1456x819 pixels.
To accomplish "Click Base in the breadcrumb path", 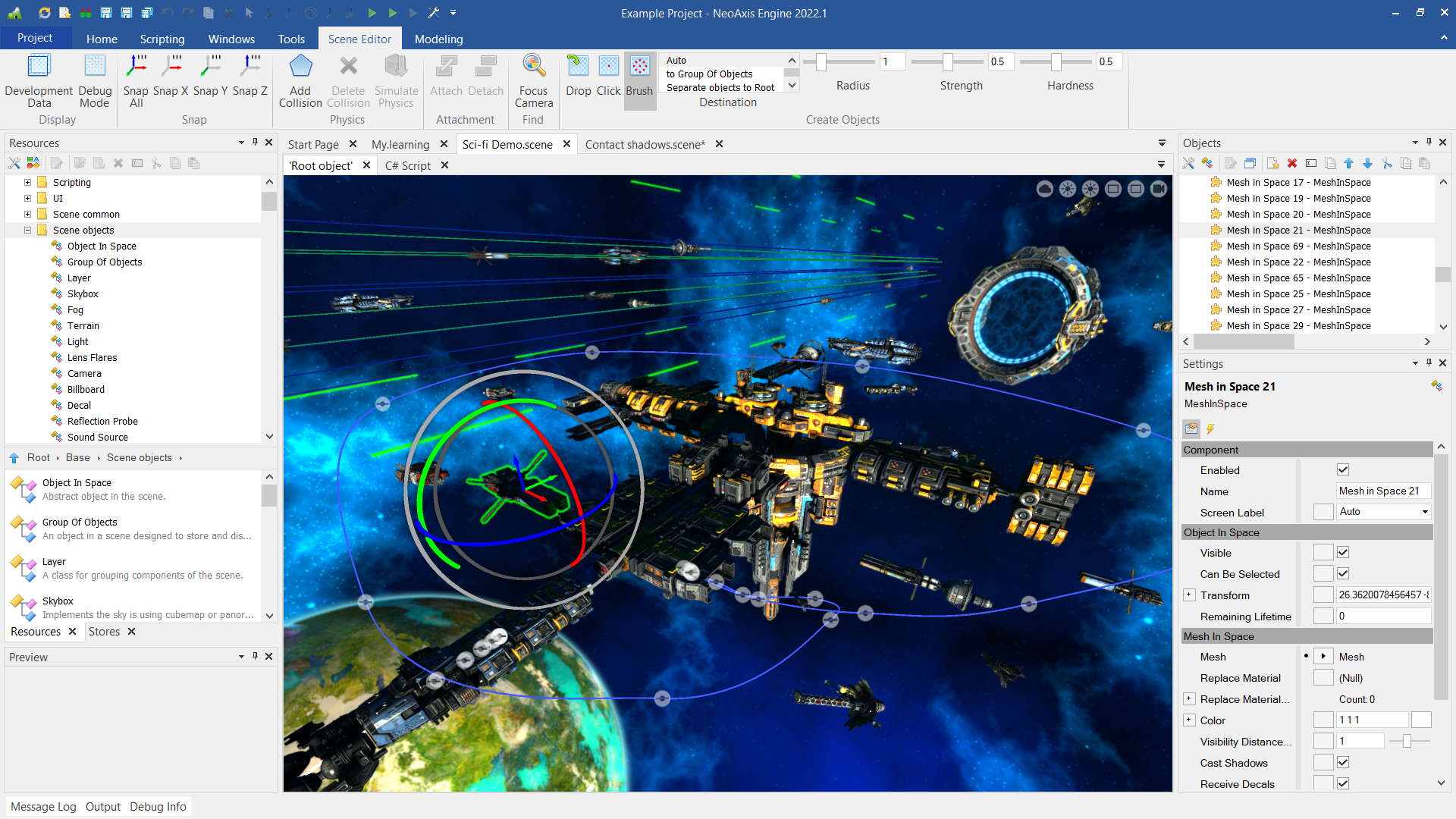I will tap(77, 457).
